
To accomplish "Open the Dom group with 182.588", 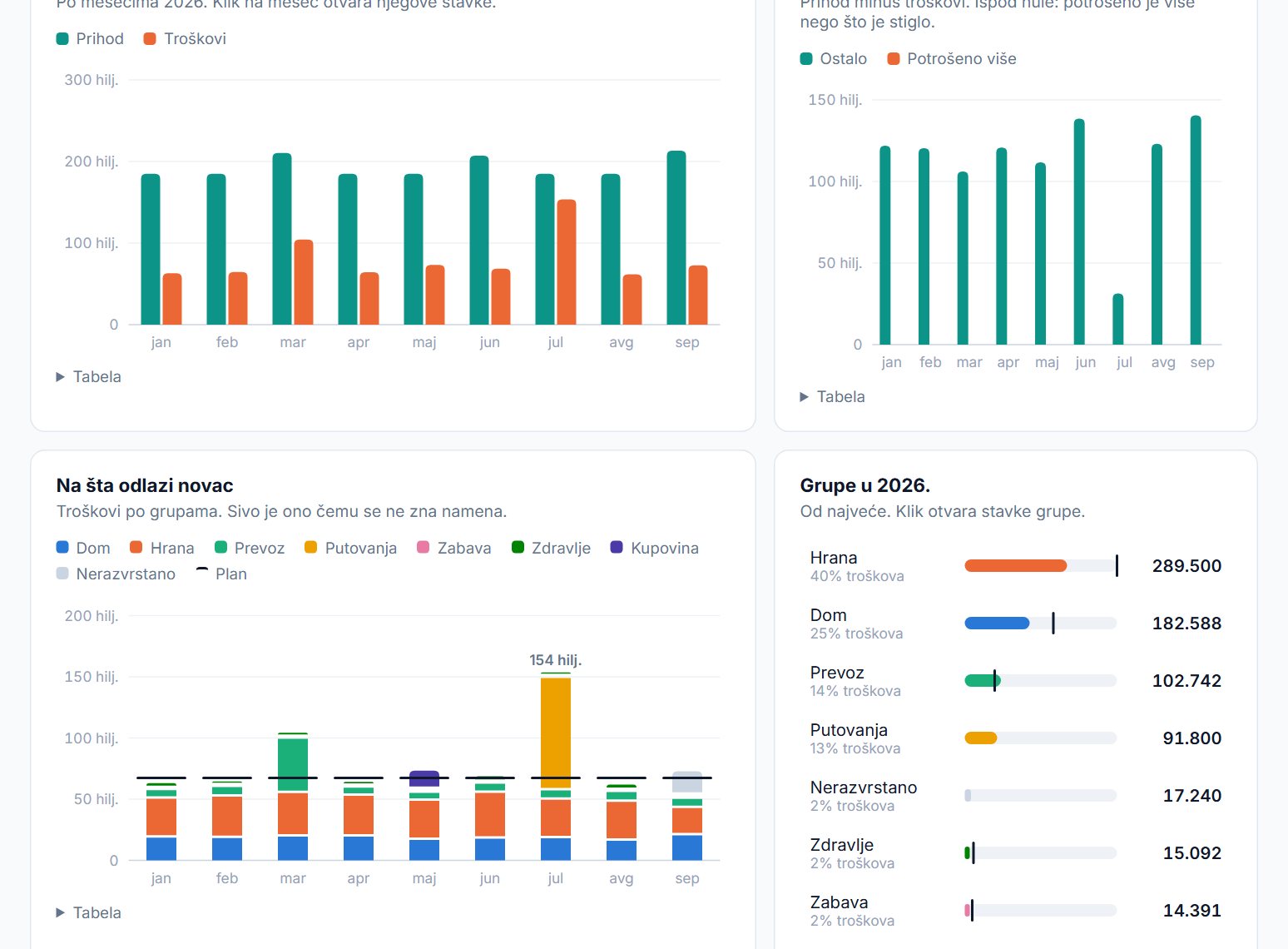I will (1015, 624).
